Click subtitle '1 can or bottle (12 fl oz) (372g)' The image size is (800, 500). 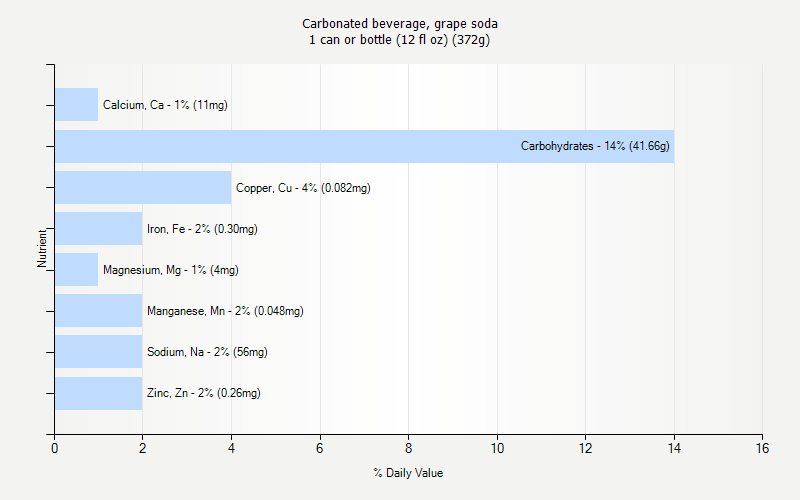pyautogui.click(x=399, y=40)
